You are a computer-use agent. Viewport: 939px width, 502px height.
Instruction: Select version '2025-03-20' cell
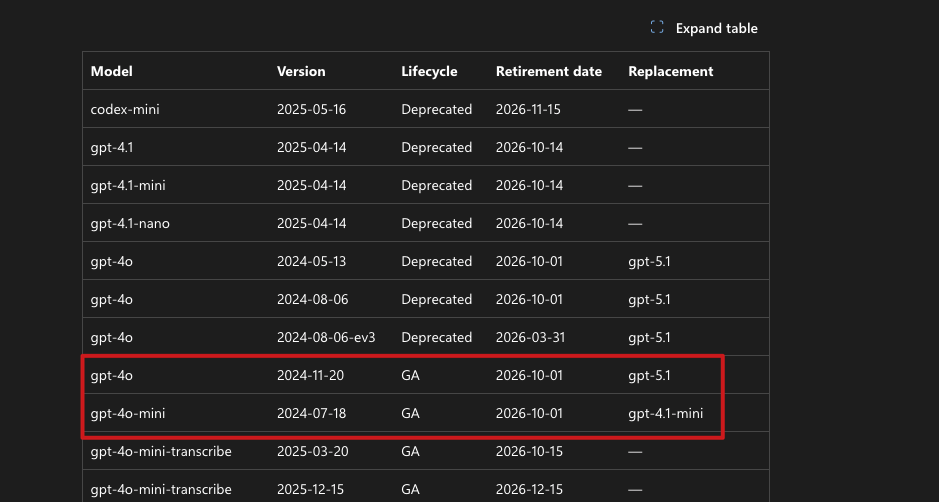[313, 452]
